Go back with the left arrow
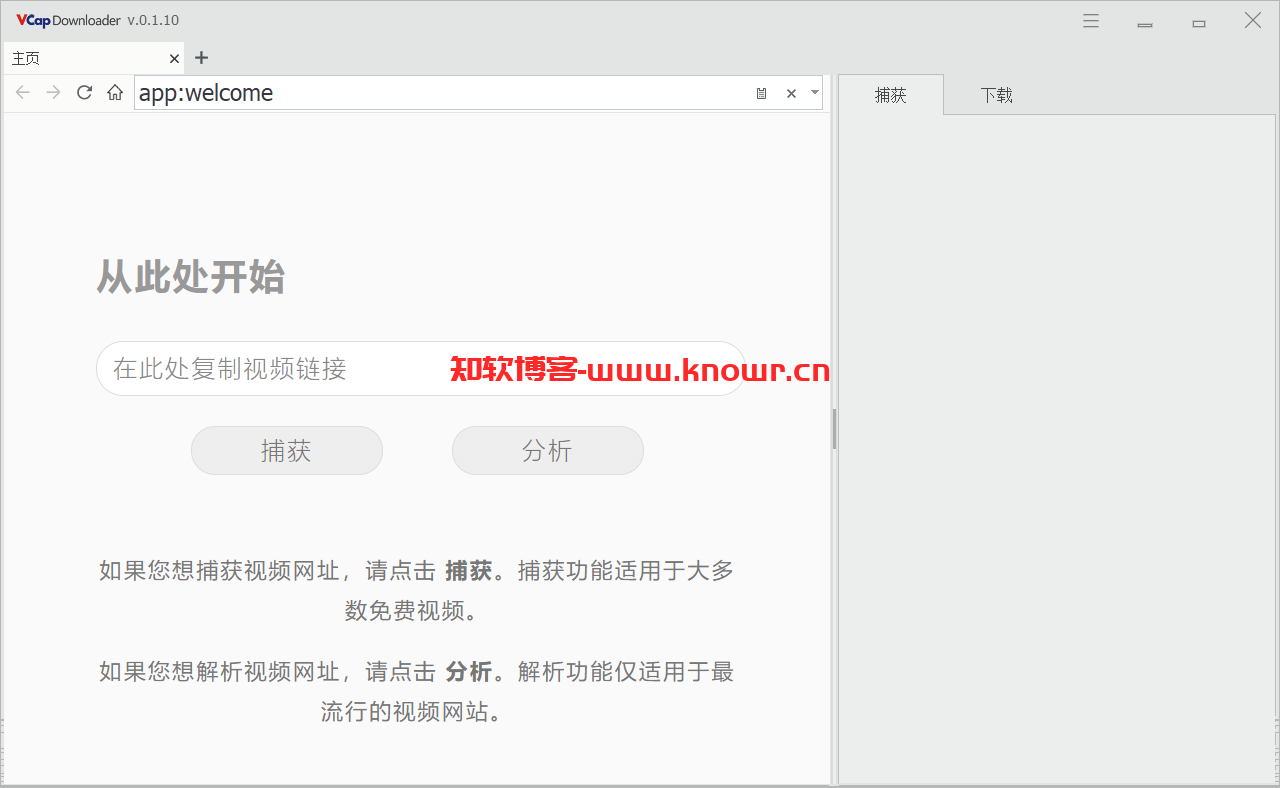 click(23, 93)
